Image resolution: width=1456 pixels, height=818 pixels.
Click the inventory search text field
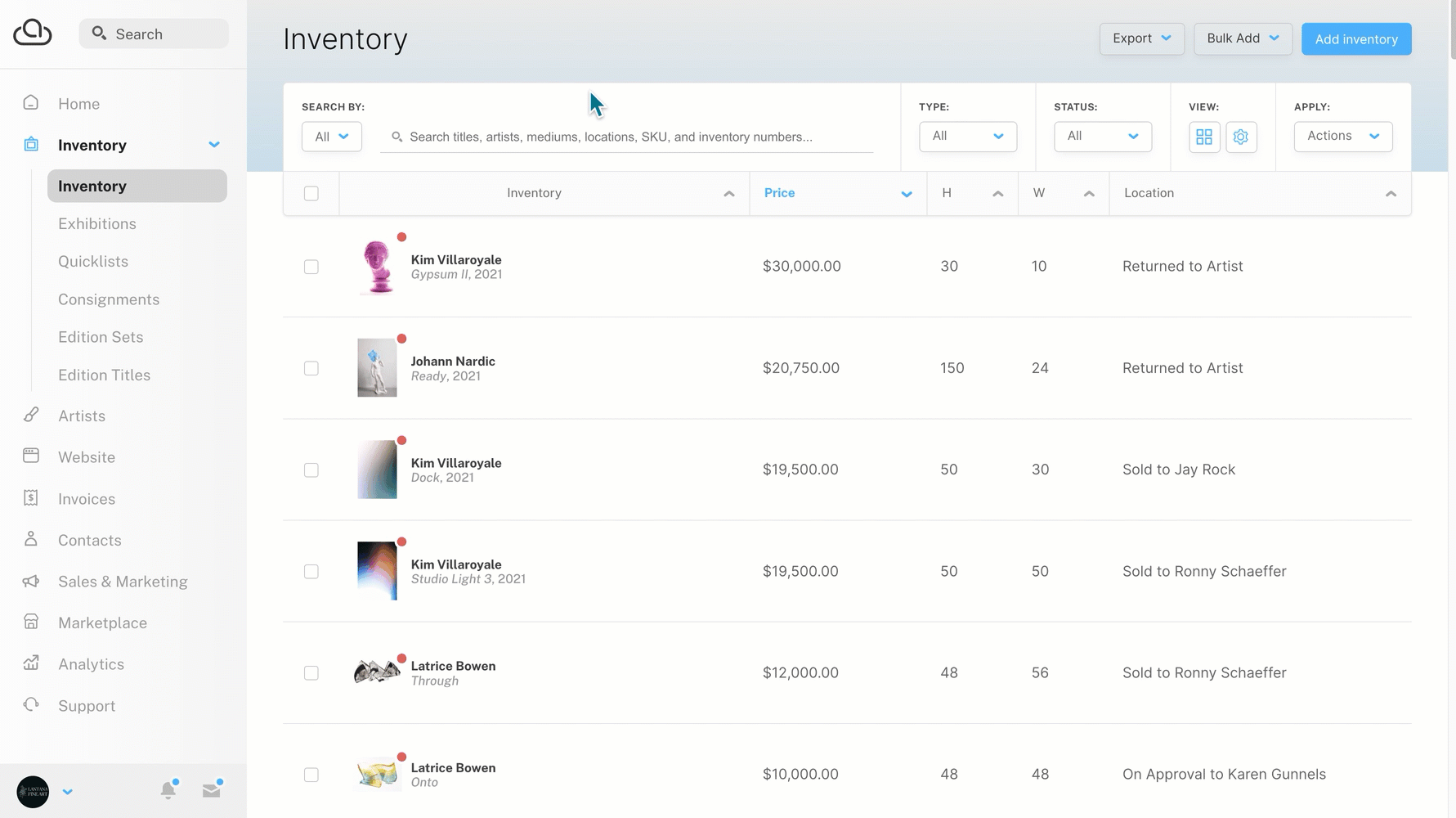[626, 137]
